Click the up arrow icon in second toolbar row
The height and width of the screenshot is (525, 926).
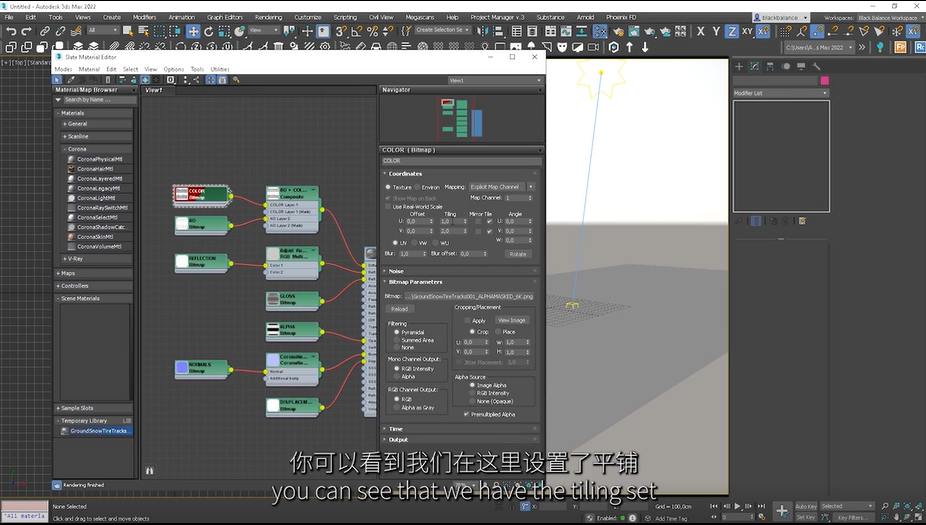click(x=630, y=47)
